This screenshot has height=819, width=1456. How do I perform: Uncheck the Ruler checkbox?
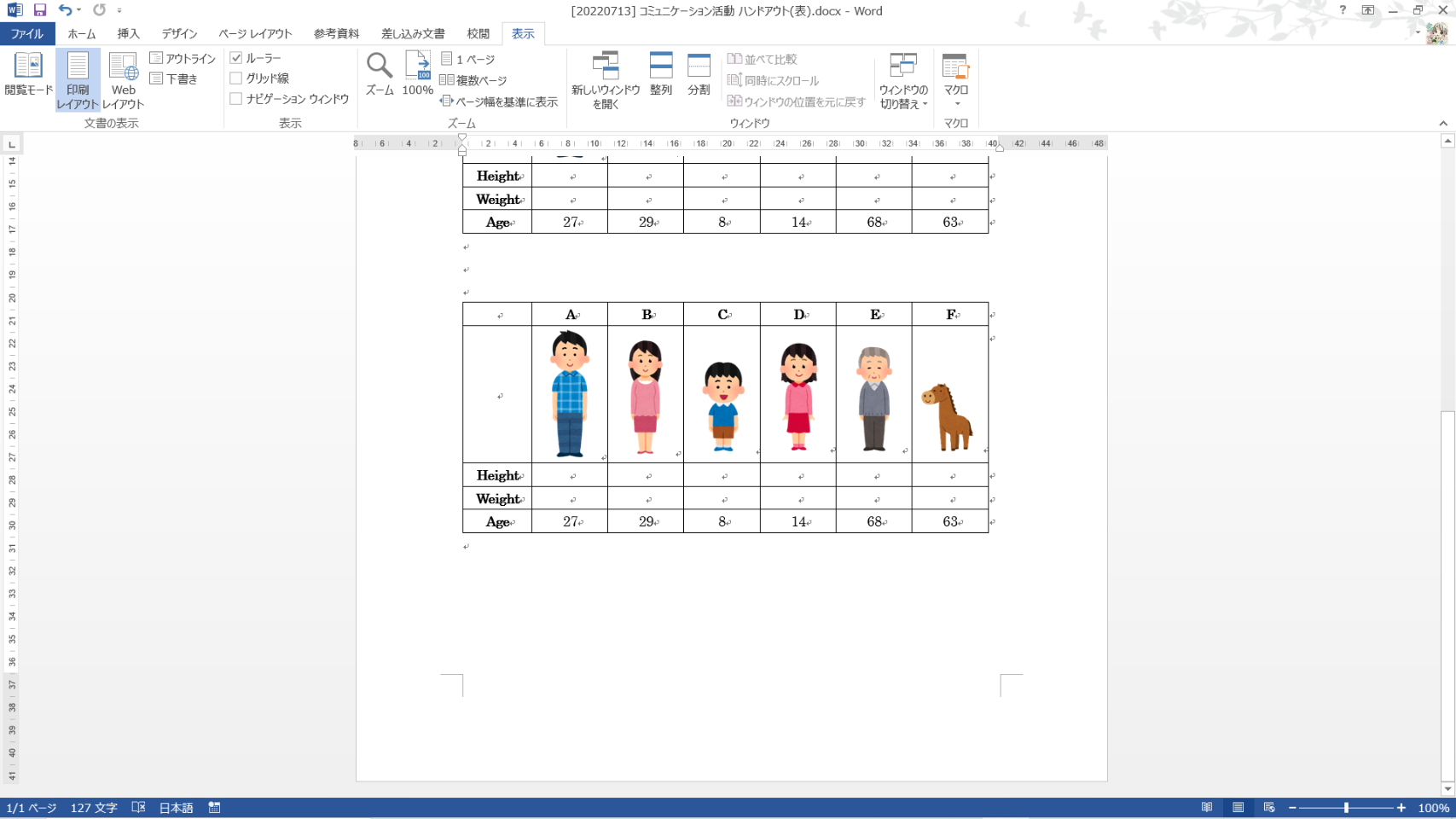point(236,58)
